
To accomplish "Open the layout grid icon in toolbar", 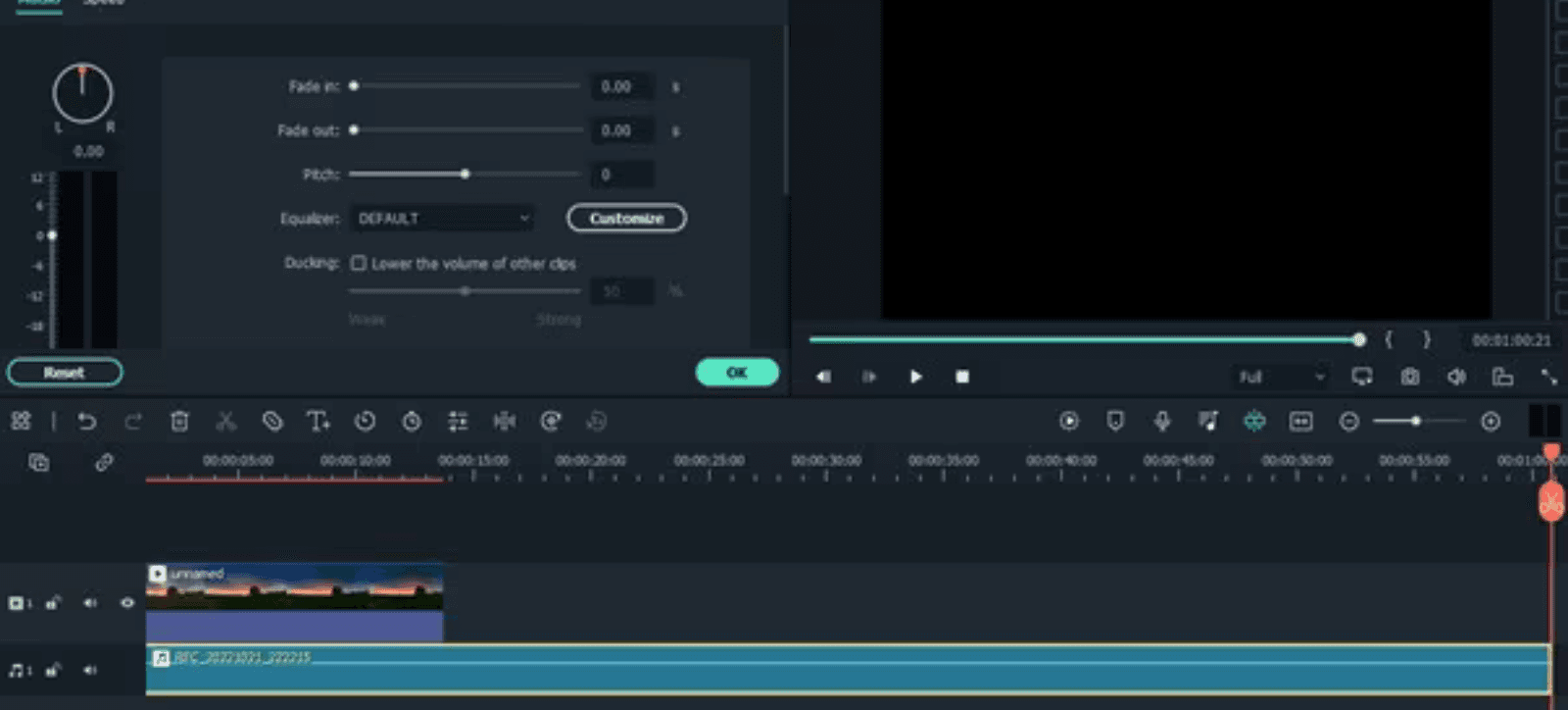I will (x=21, y=422).
